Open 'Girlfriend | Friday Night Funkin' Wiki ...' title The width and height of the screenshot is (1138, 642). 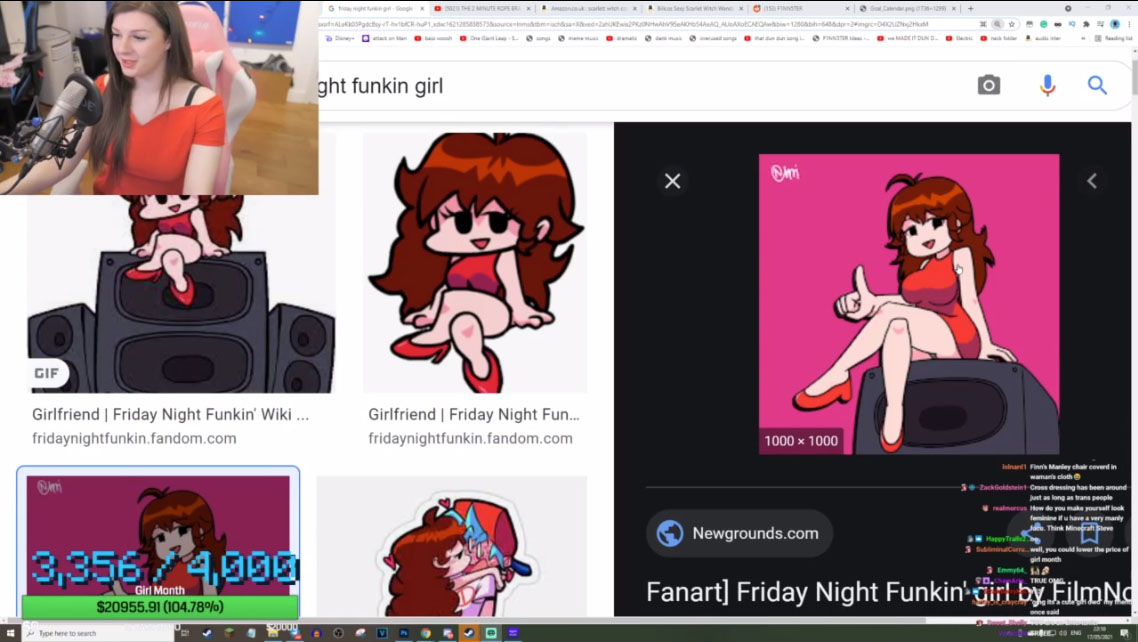click(x=171, y=414)
